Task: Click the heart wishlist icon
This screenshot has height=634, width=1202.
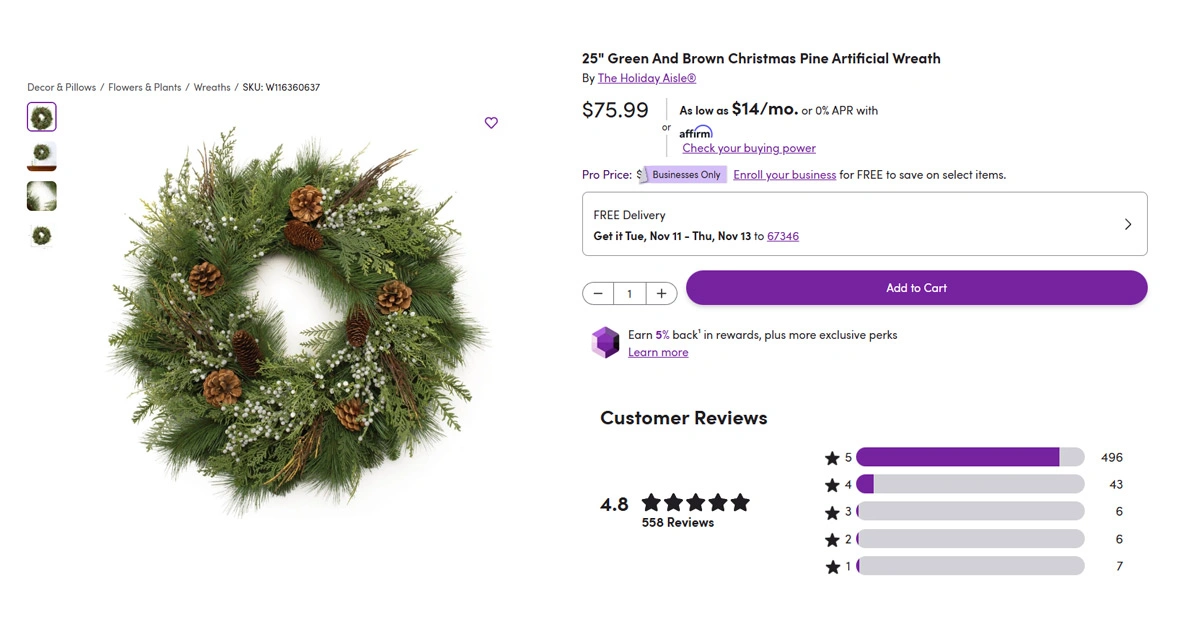Action: coord(491,123)
